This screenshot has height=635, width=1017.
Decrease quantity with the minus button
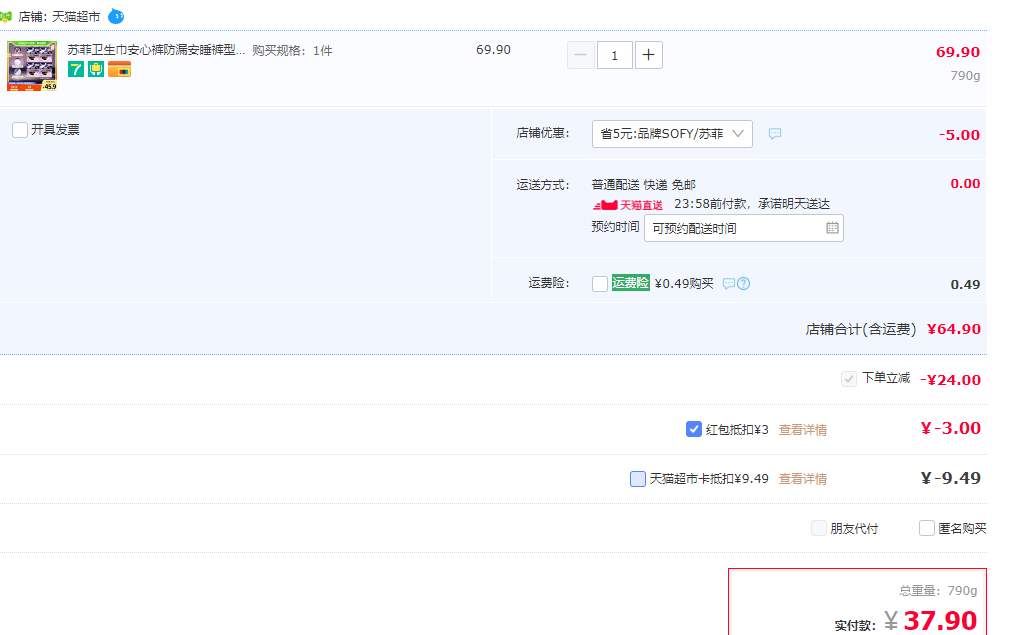coord(580,55)
